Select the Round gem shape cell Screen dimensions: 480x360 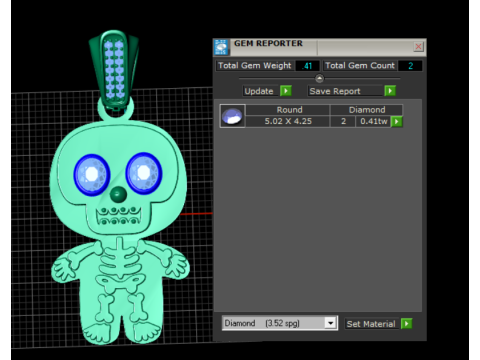pyautogui.click(x=288, y=110)
